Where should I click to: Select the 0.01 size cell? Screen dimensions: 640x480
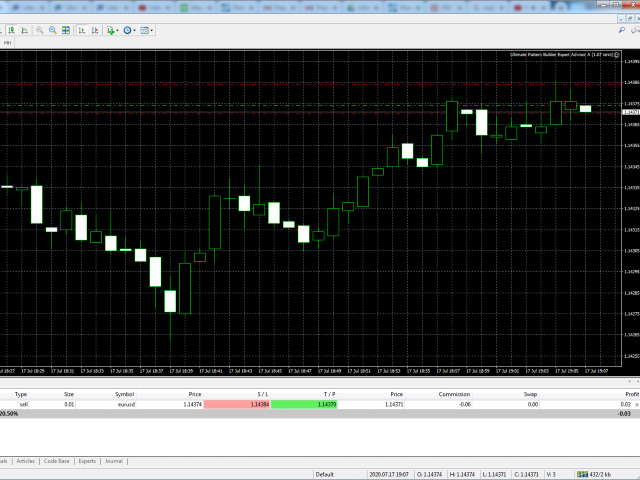(69, 404)
